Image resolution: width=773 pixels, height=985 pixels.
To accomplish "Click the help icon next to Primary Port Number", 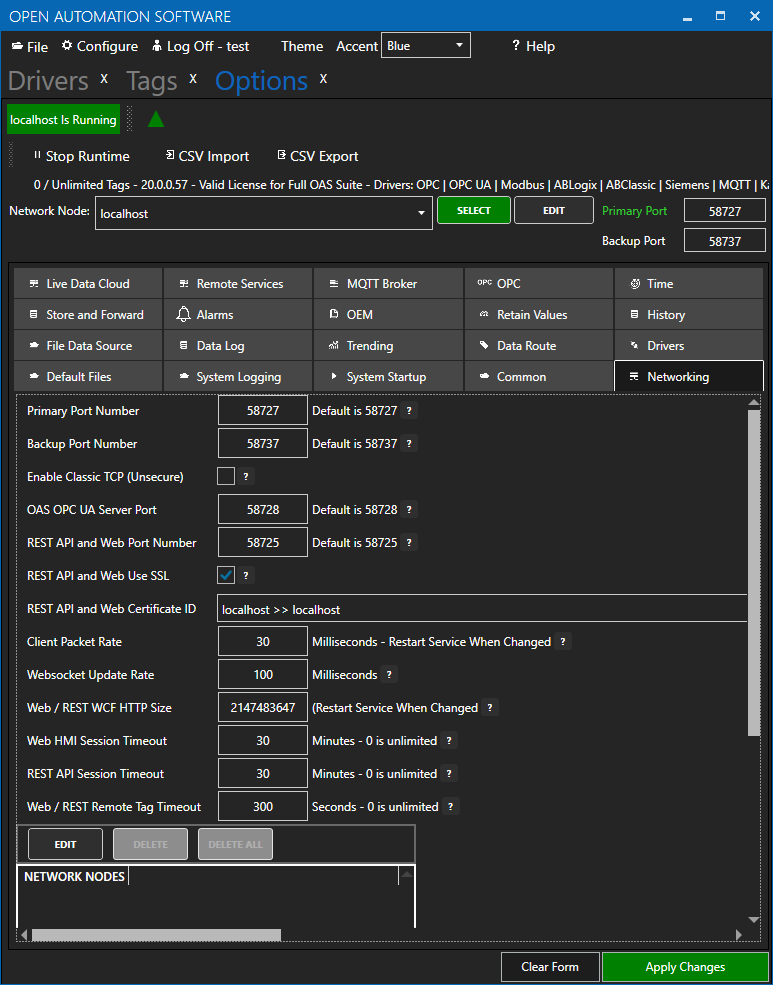I will click(408, 411).
